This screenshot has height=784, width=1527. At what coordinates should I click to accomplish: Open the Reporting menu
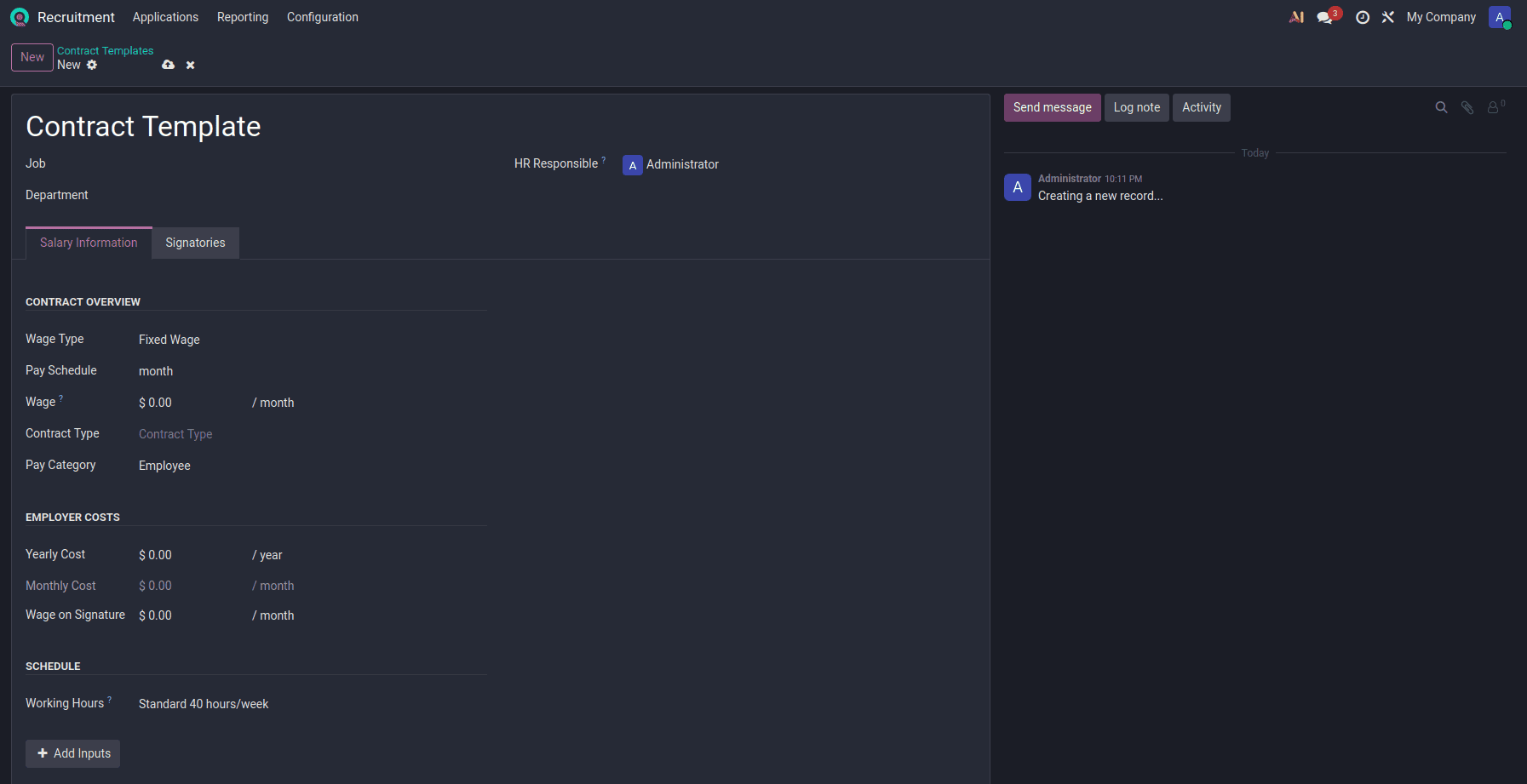[243, 17]
